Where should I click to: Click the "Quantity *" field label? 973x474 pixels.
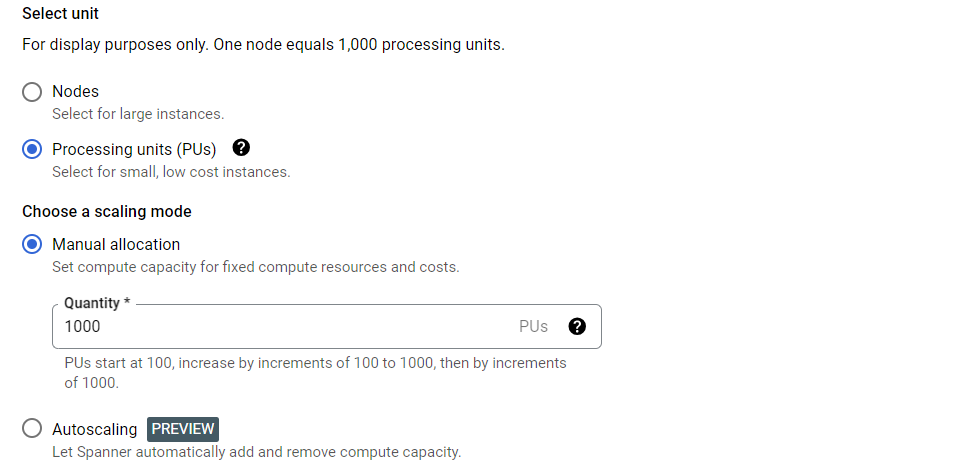tap(97, 302)
